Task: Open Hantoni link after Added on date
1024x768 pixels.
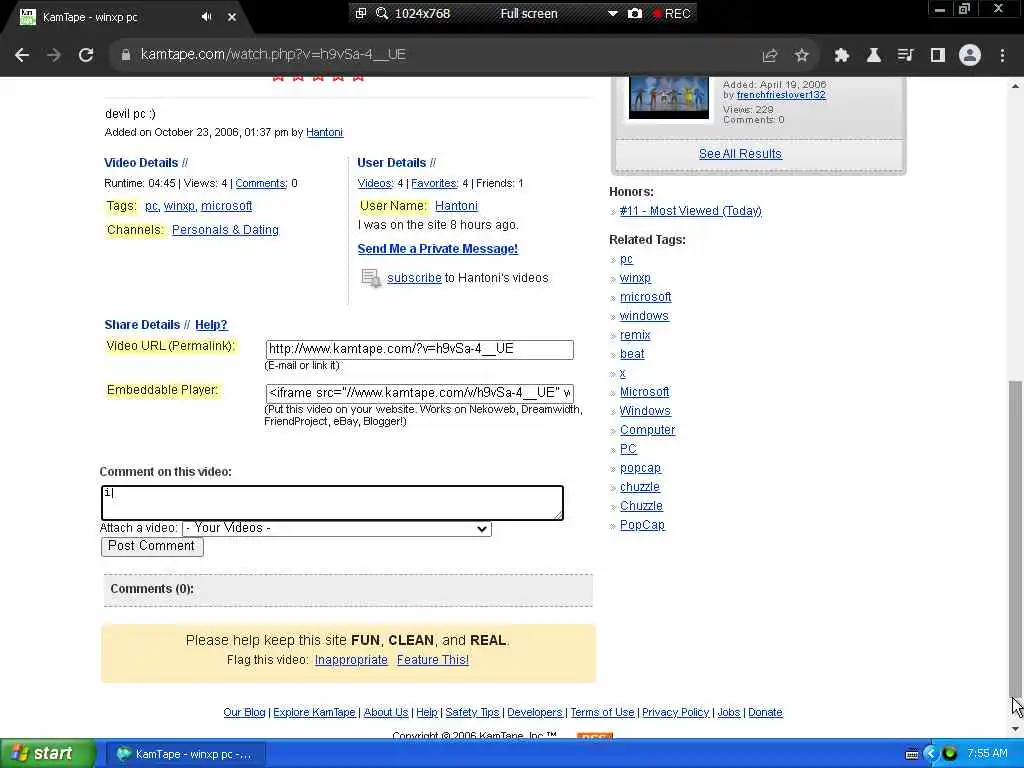Action: [x=325, y=133]
